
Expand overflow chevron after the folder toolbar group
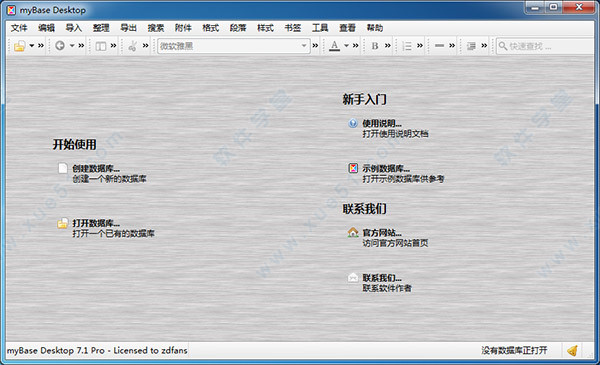[41, 46]
